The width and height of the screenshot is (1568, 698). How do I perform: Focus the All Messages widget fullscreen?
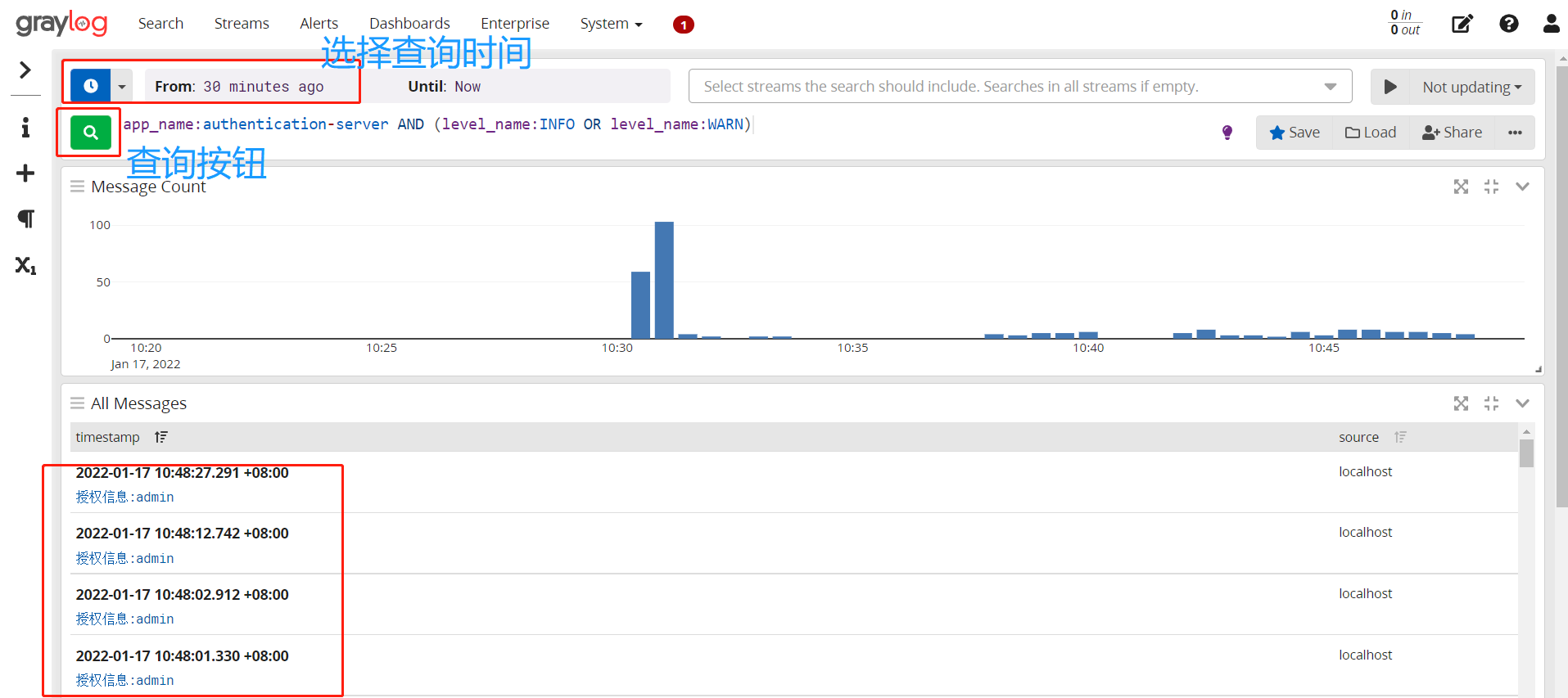1462,403
